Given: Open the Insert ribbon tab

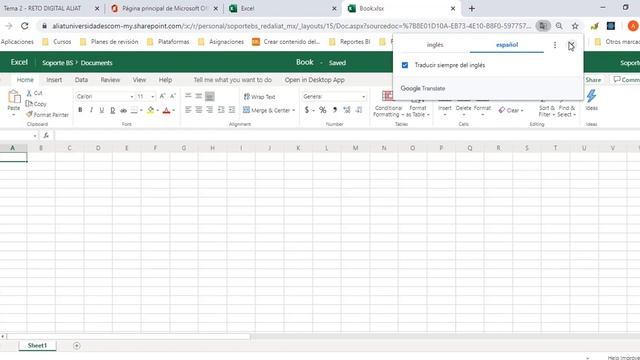Looking at the screenshot, I should click(x=54, y=80).
